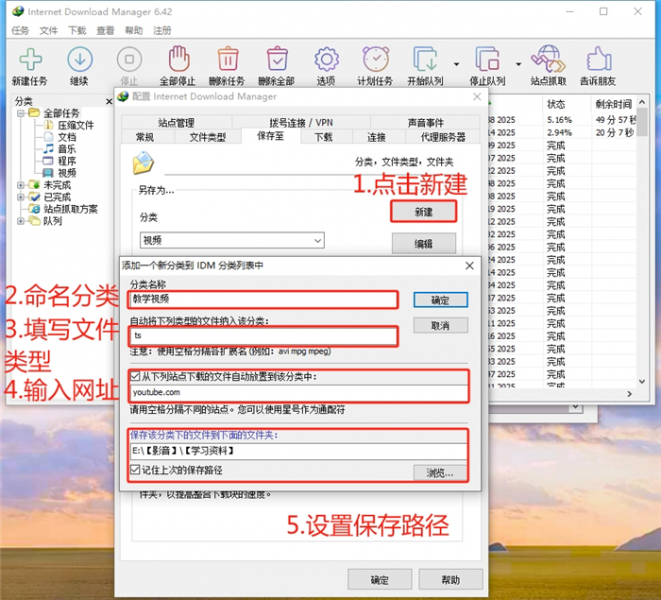Image resolution: width=661 pixels, height=600 pixels.
Task: Open the 任务 menu
Action: click(x=20, y=30)
